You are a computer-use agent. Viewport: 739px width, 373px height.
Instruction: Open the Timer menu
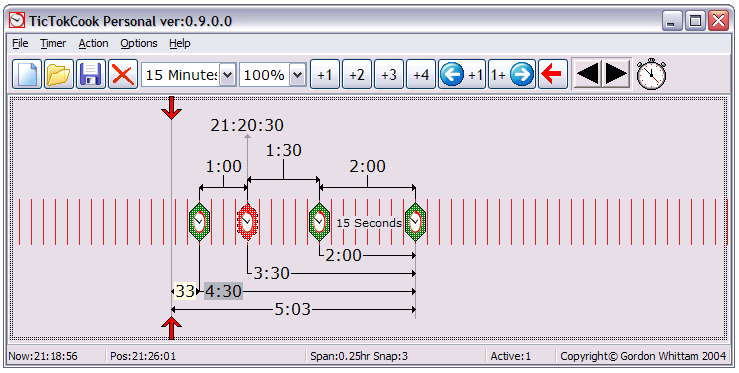[x=53, y=43]
